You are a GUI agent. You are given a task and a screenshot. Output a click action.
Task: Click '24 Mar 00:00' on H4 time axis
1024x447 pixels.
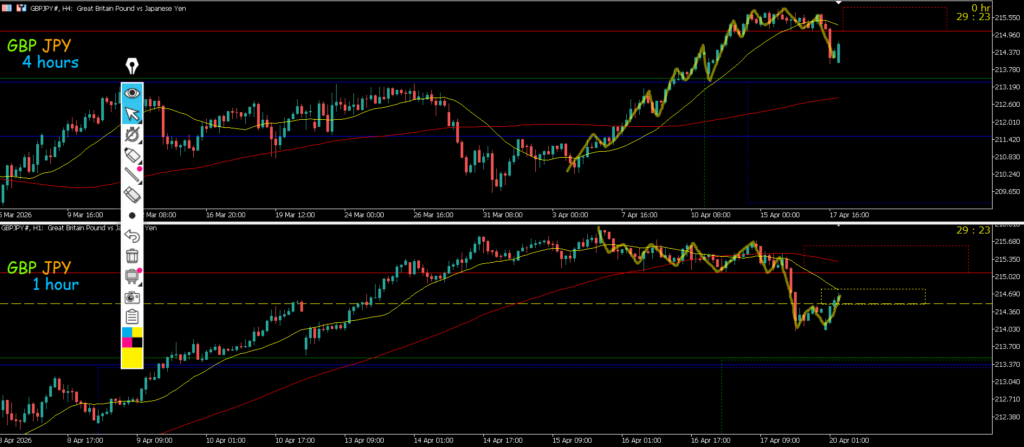click(363, 214)
